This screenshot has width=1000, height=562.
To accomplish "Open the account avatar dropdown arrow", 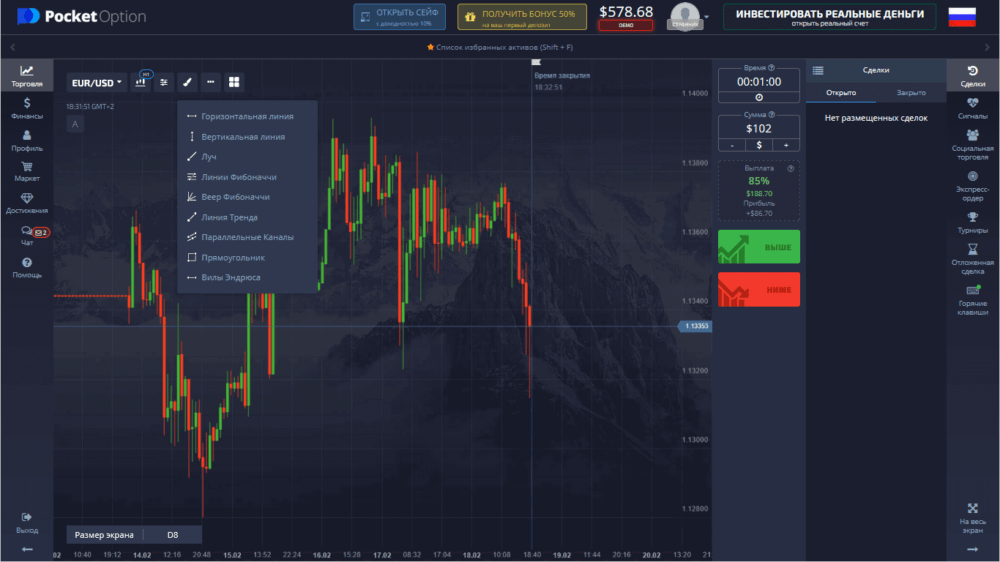I will pos(706,17).
